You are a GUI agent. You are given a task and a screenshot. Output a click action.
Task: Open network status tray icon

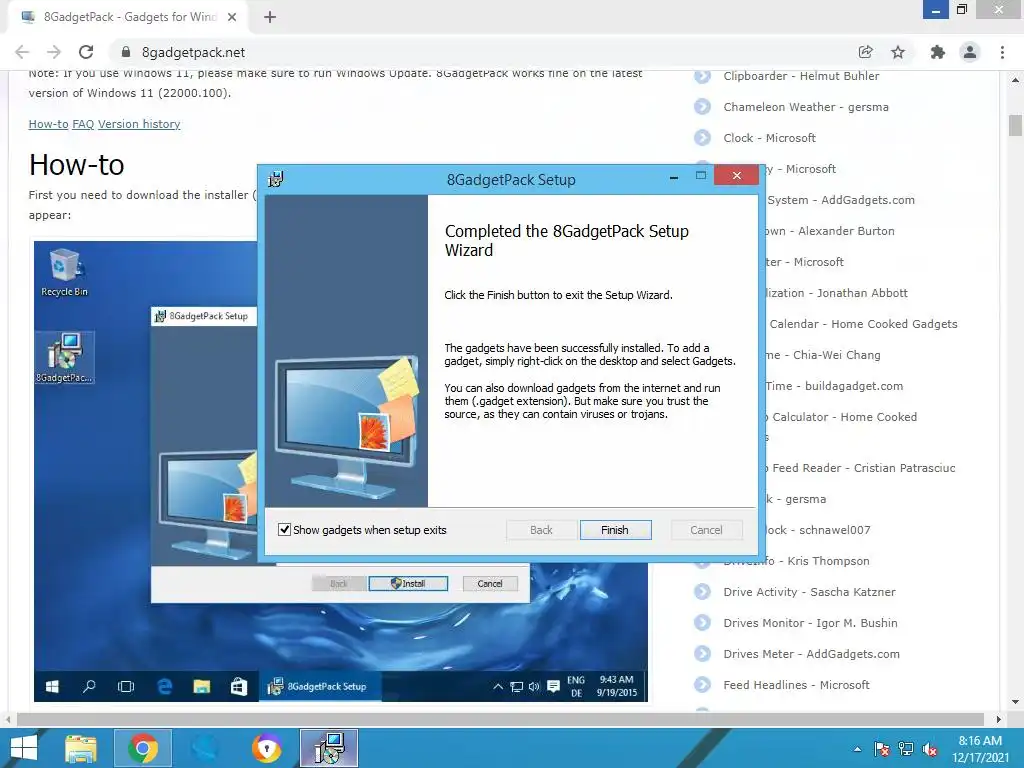[906, 749]
